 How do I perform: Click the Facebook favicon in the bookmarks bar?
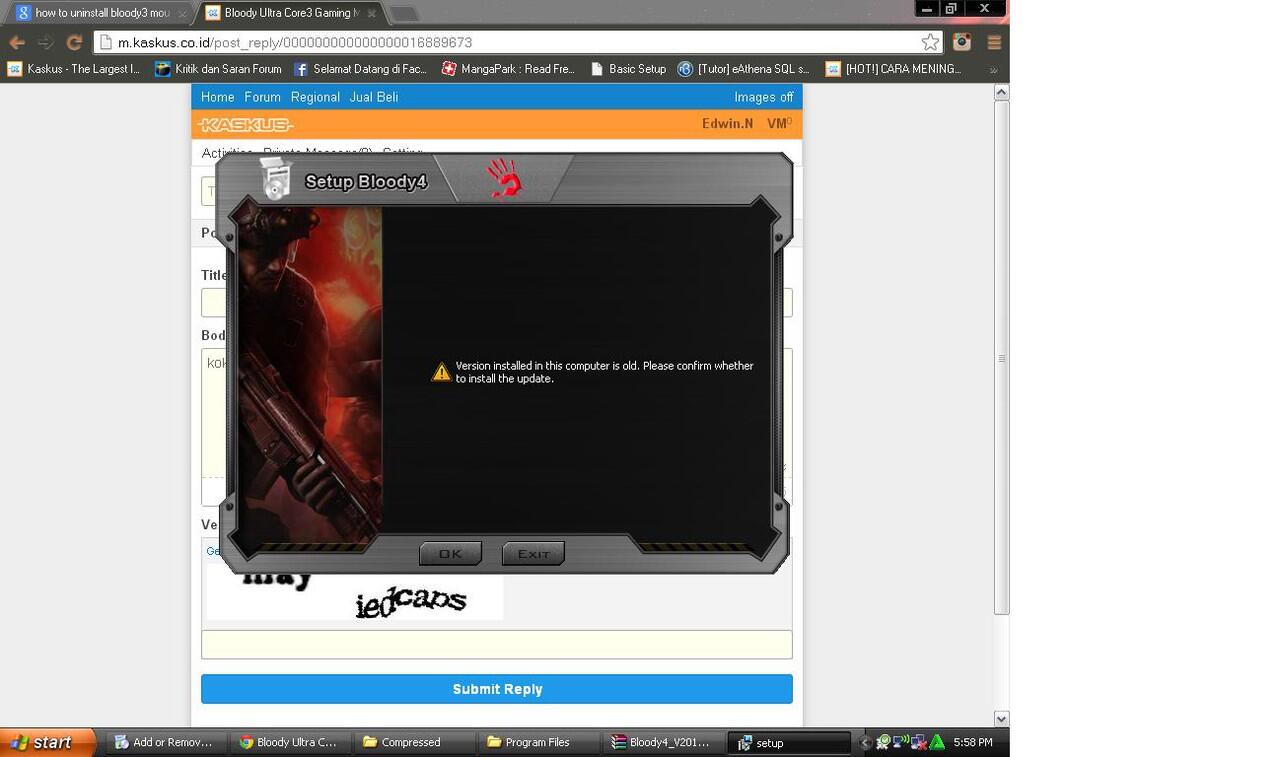pos(301,69)
